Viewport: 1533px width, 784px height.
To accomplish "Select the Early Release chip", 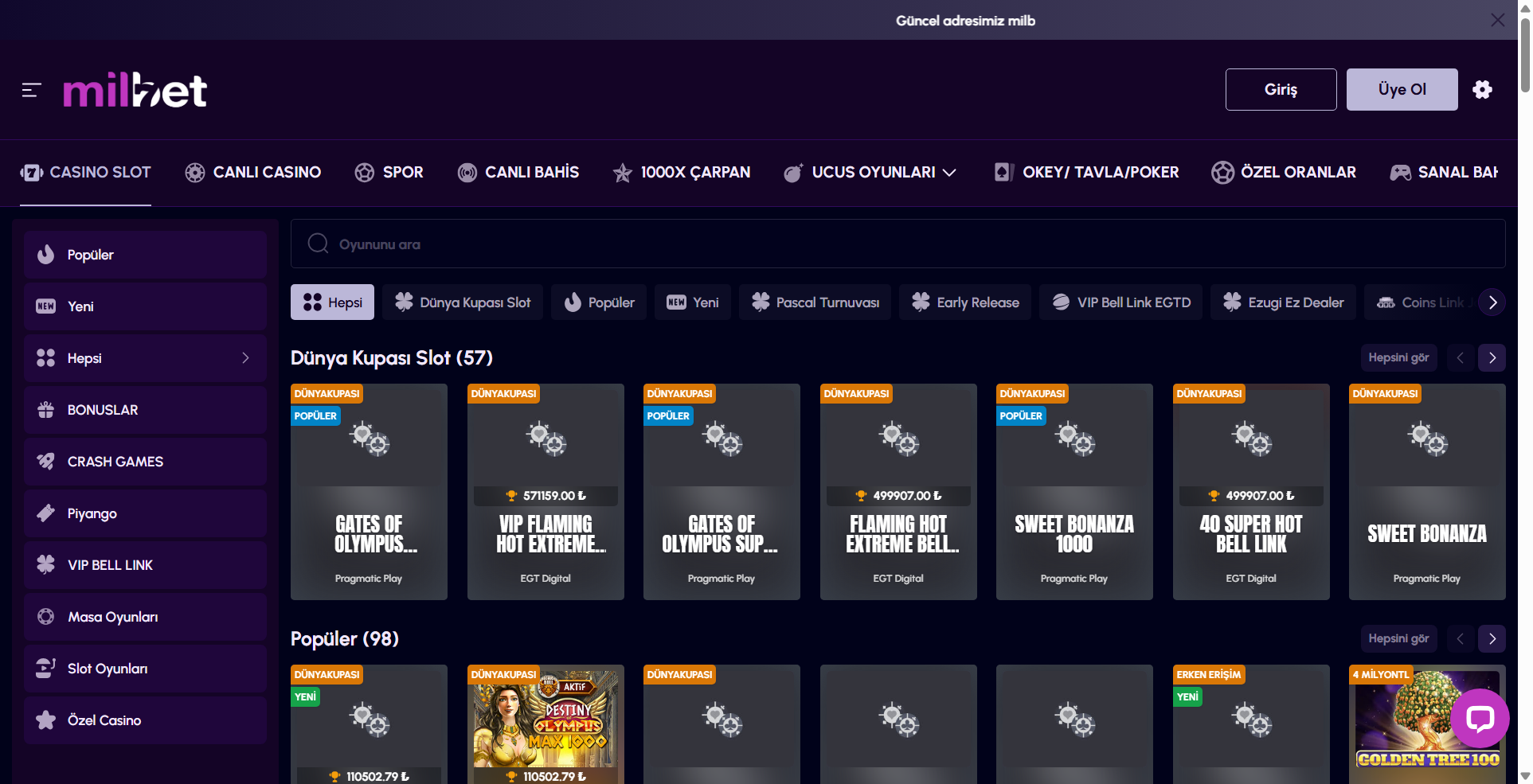I will click(965, 302).
